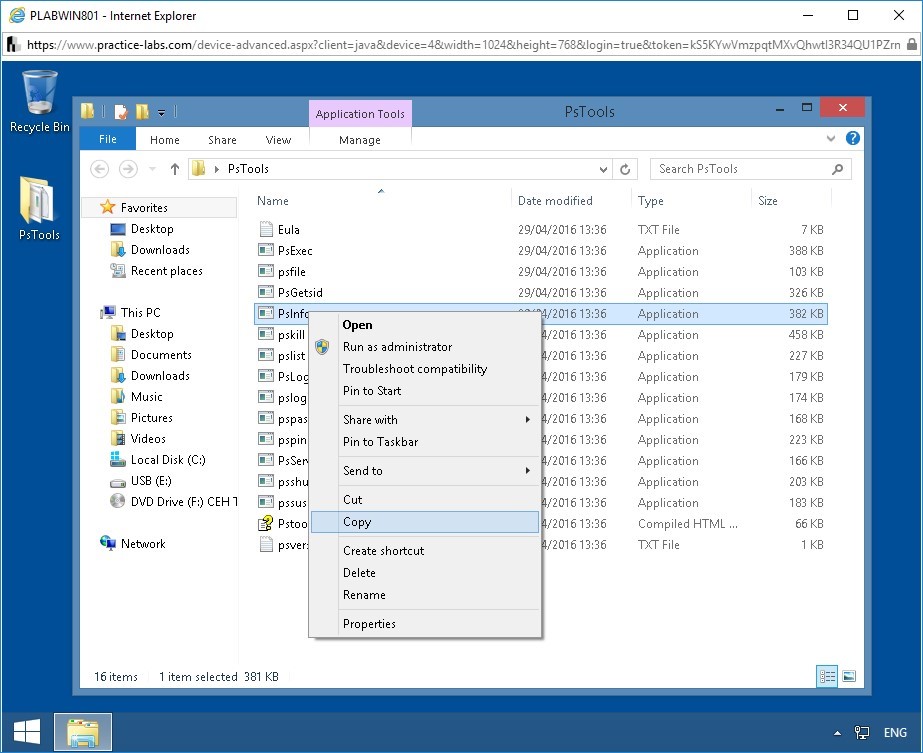Navigate up one folder level arrow
Screen dimensions: 923x753
(175, 169)
